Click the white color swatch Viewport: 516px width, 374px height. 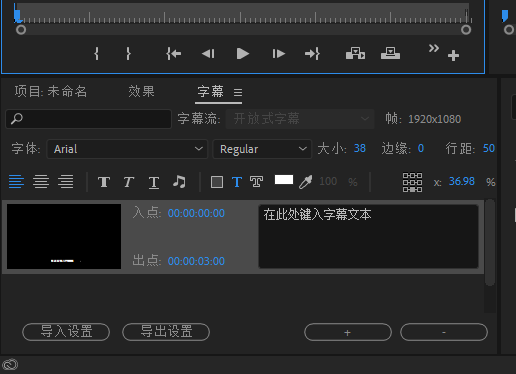tap(284, 180)
